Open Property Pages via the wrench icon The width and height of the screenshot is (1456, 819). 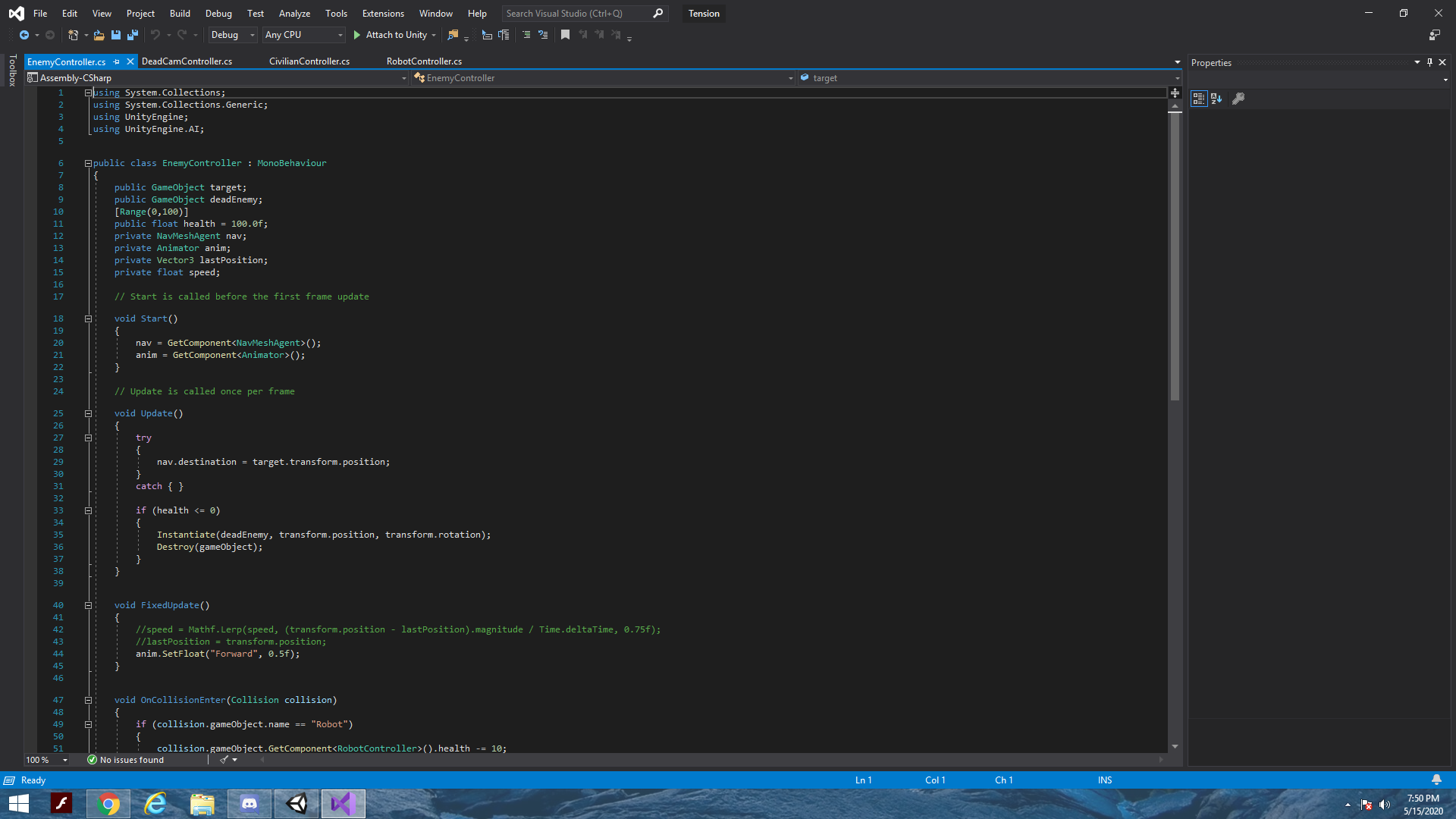point(1239,99)
